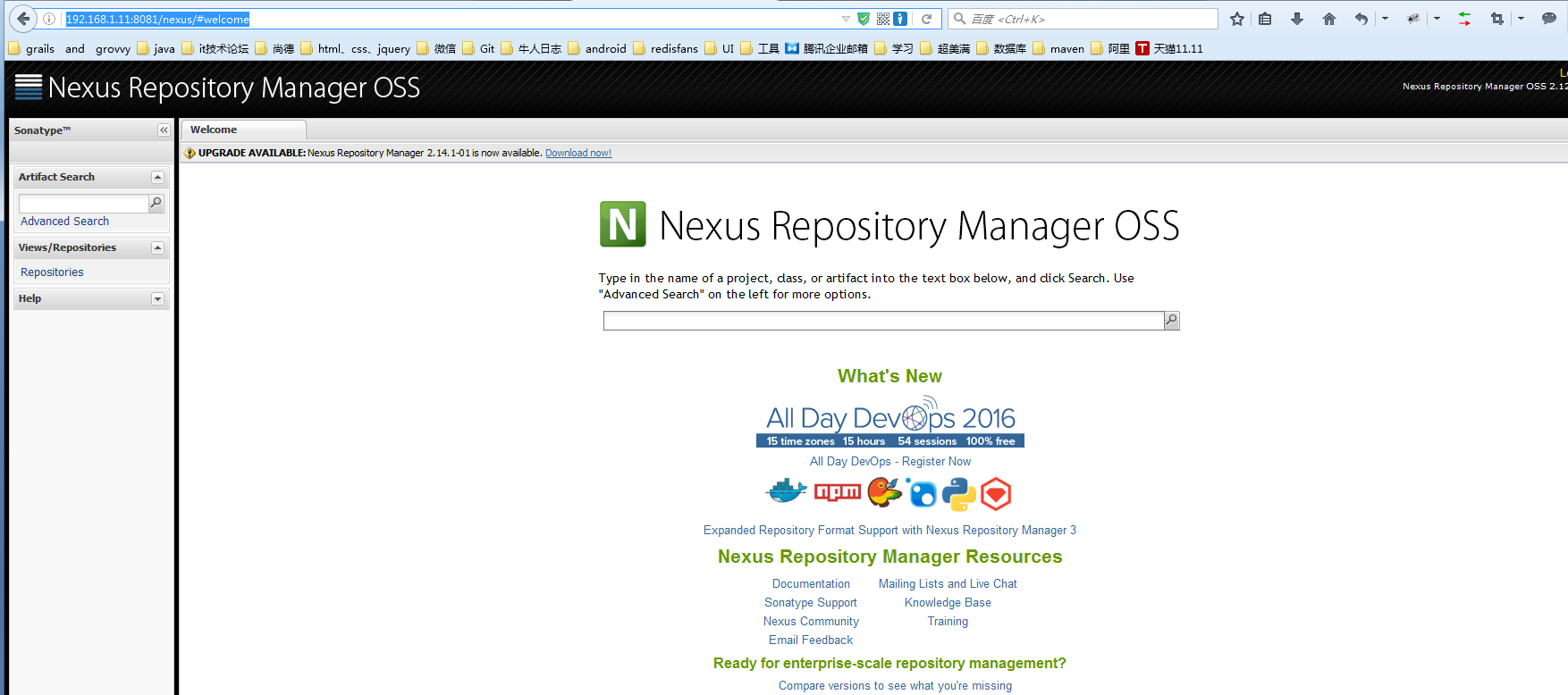1568x695 pixels.
Task: Expand the Help section
Action: click(157, 298)
